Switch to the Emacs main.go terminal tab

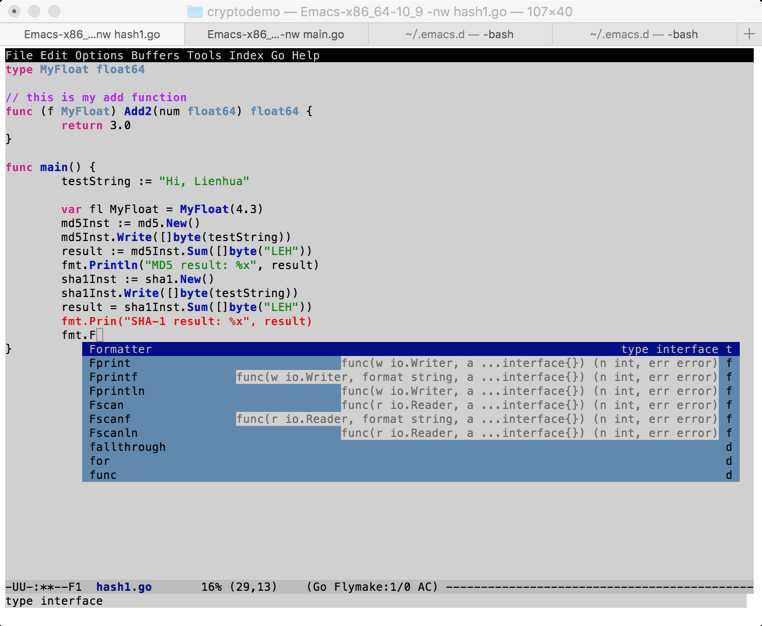pos(276,35)
